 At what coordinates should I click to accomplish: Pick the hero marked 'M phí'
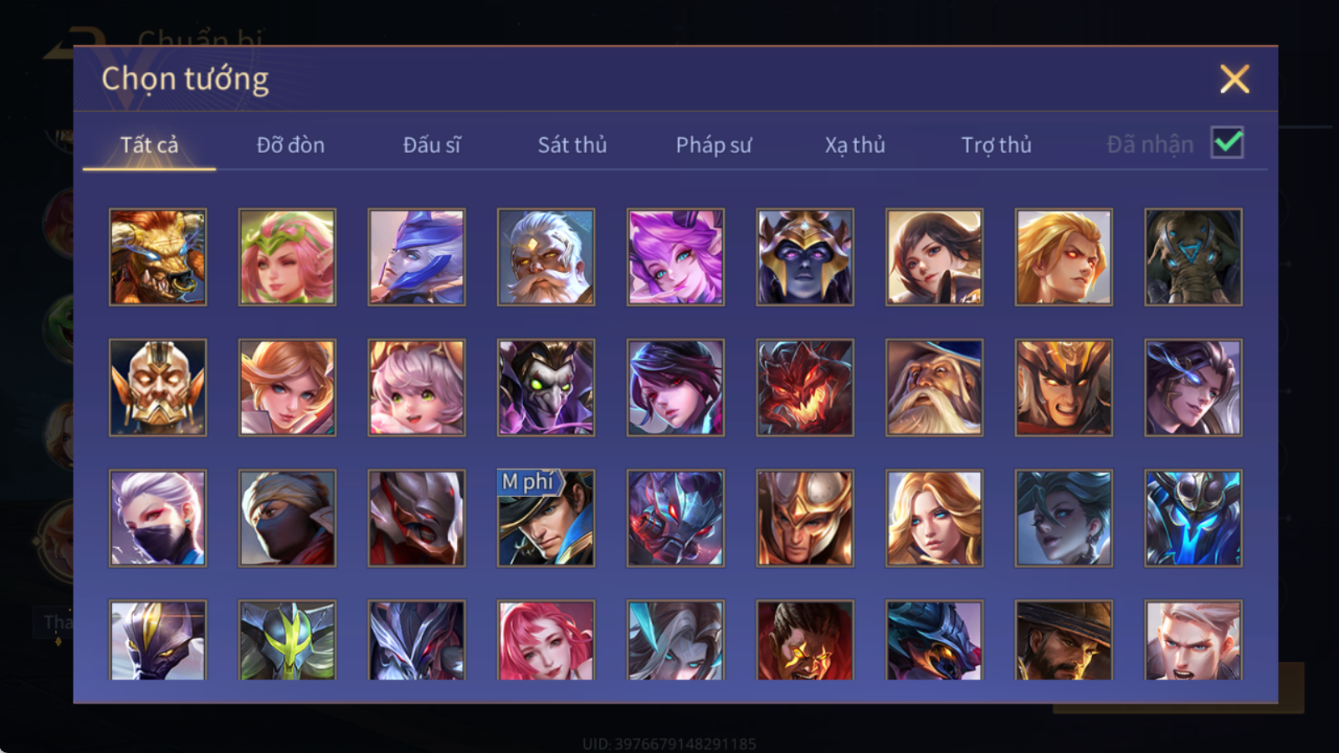tap(546, 519)
